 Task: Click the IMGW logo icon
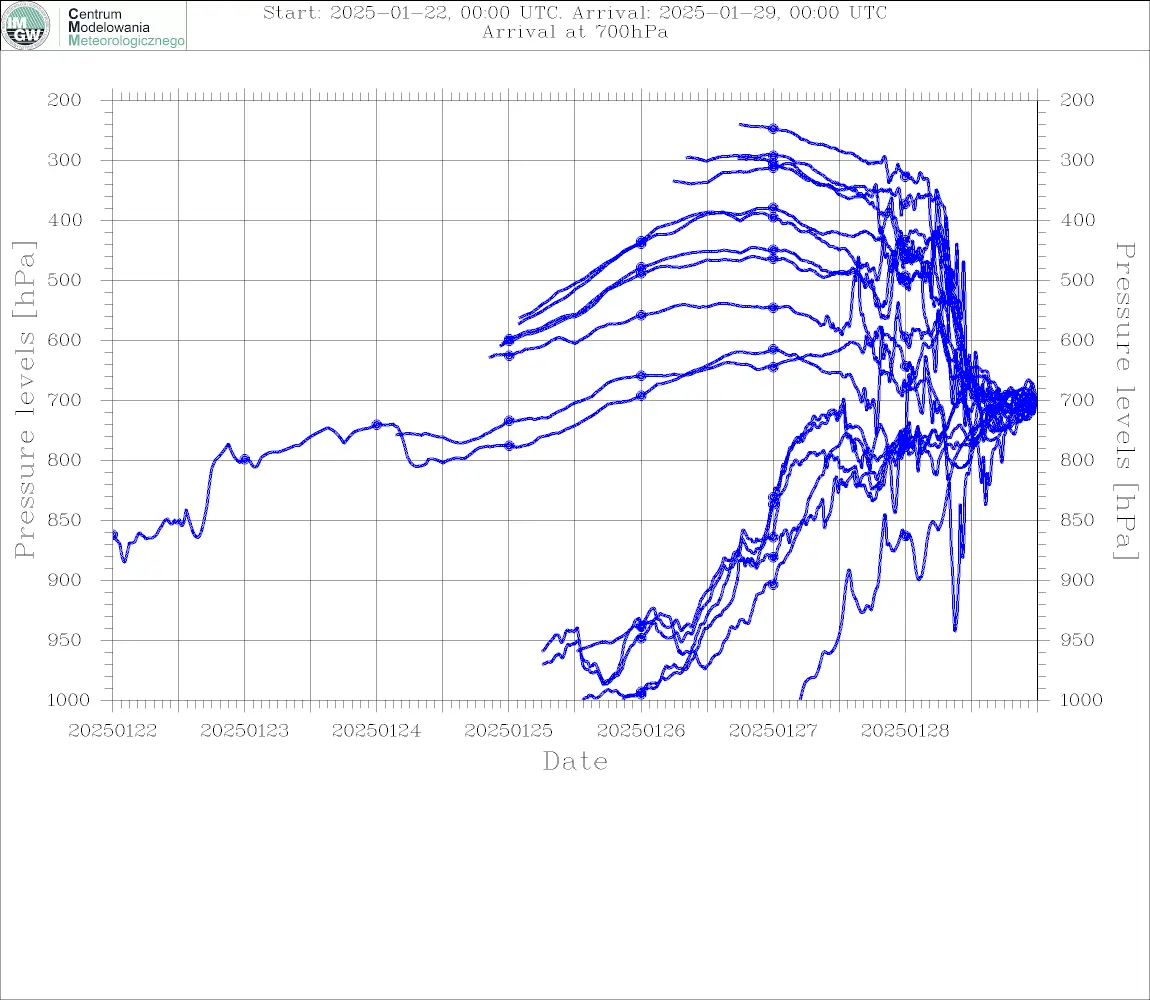click(26, 26)
